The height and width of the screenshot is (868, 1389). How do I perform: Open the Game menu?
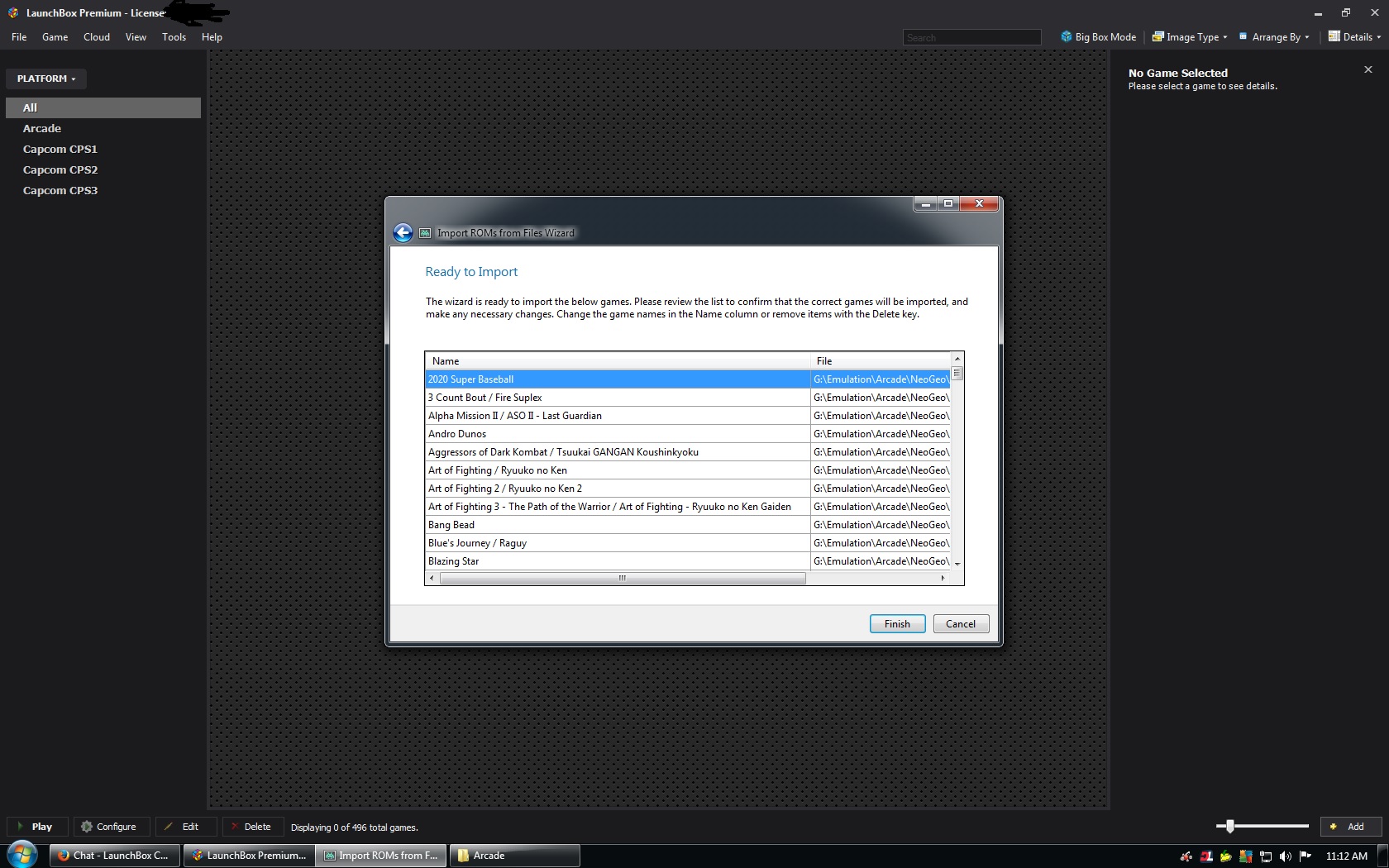coord(55,37)
